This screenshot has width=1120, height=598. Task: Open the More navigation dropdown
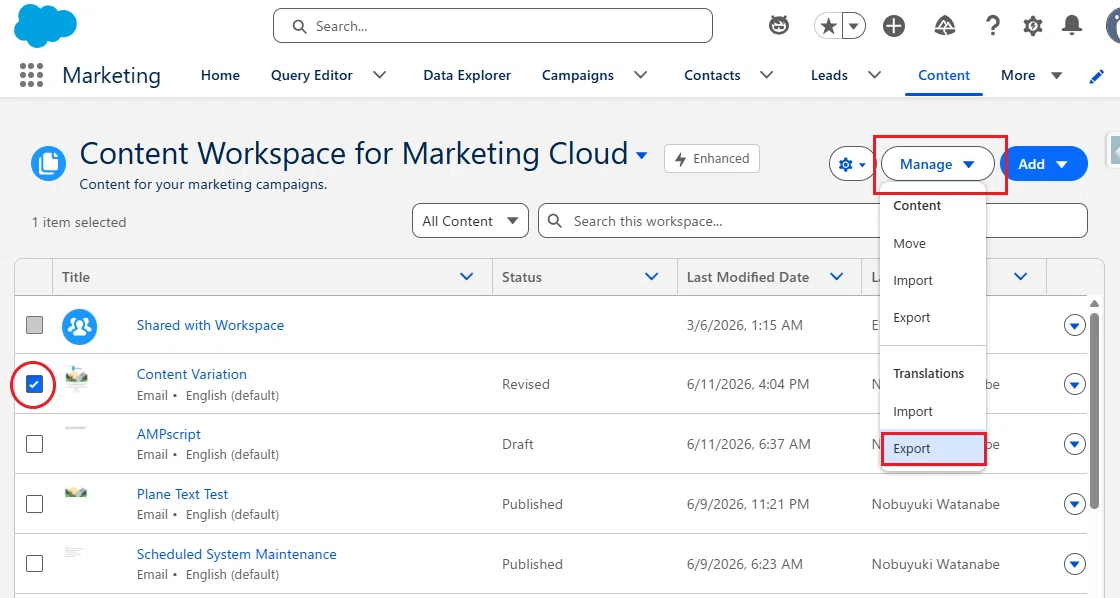click(1031, 75)
